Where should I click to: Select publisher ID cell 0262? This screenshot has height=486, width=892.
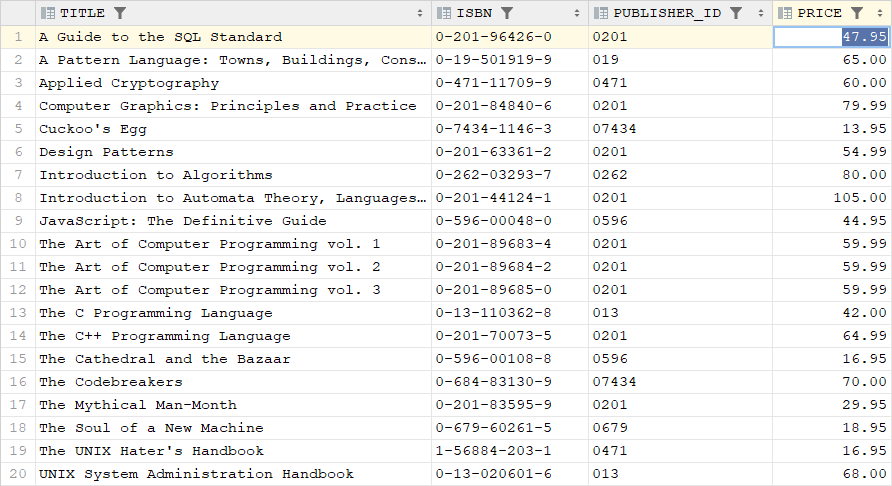coord(680,175)
